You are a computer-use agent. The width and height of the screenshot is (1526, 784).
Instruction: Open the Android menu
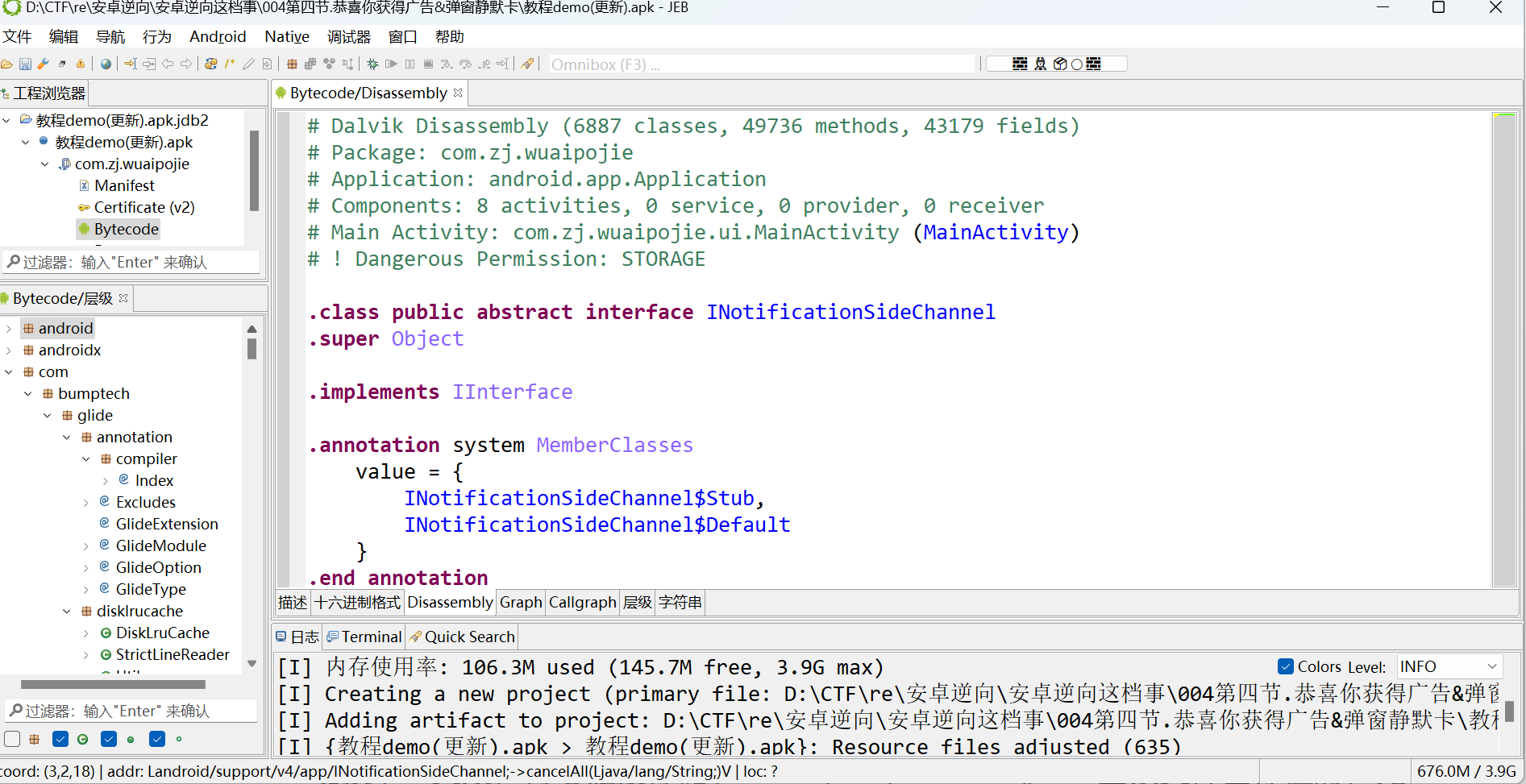218,36
